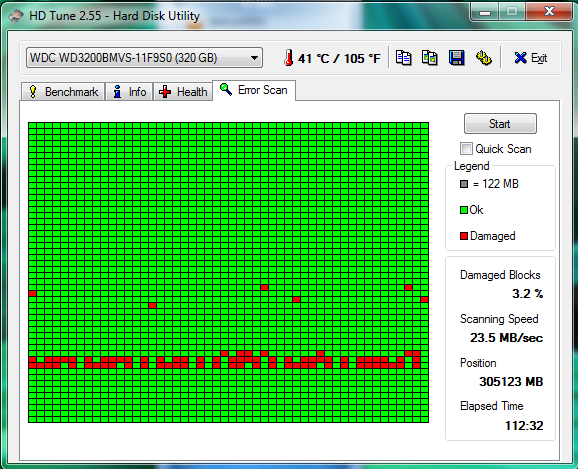Expand the WDC WD3200BMVS drive dropdown arrow
Viewport: 578px width, 469px height.
254,58
